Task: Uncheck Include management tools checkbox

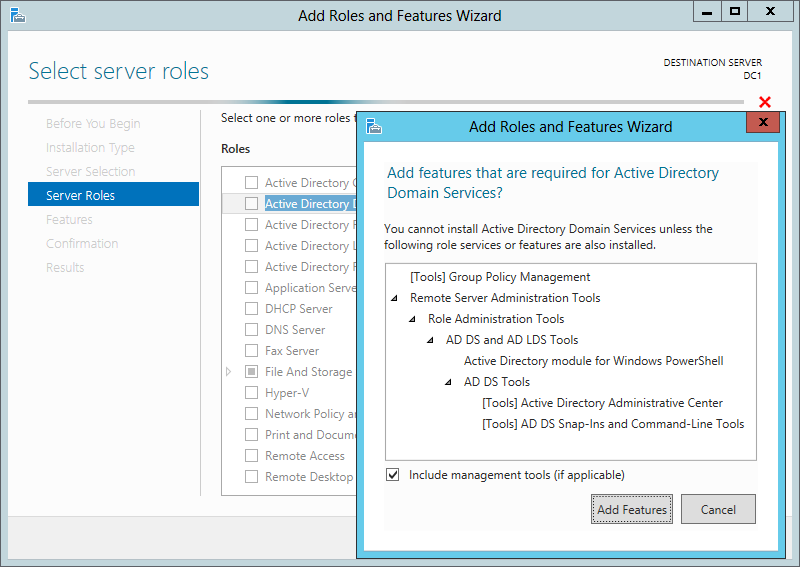Action: point(392,475)
